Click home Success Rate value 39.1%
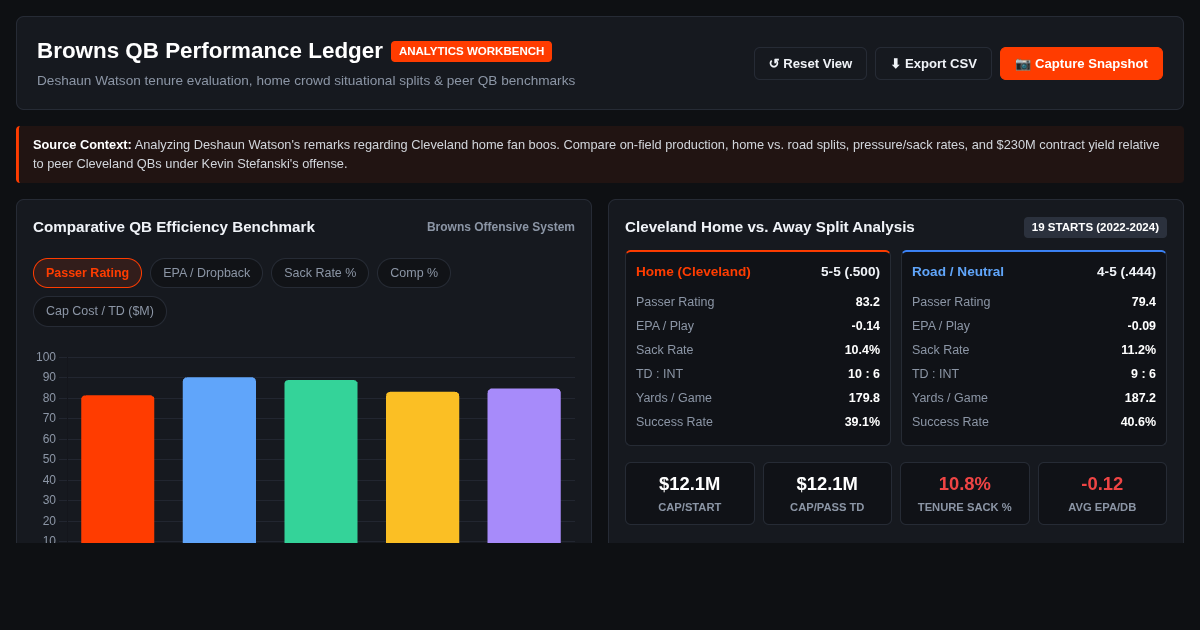This screenshot has height=630, width=1200. 862,422
